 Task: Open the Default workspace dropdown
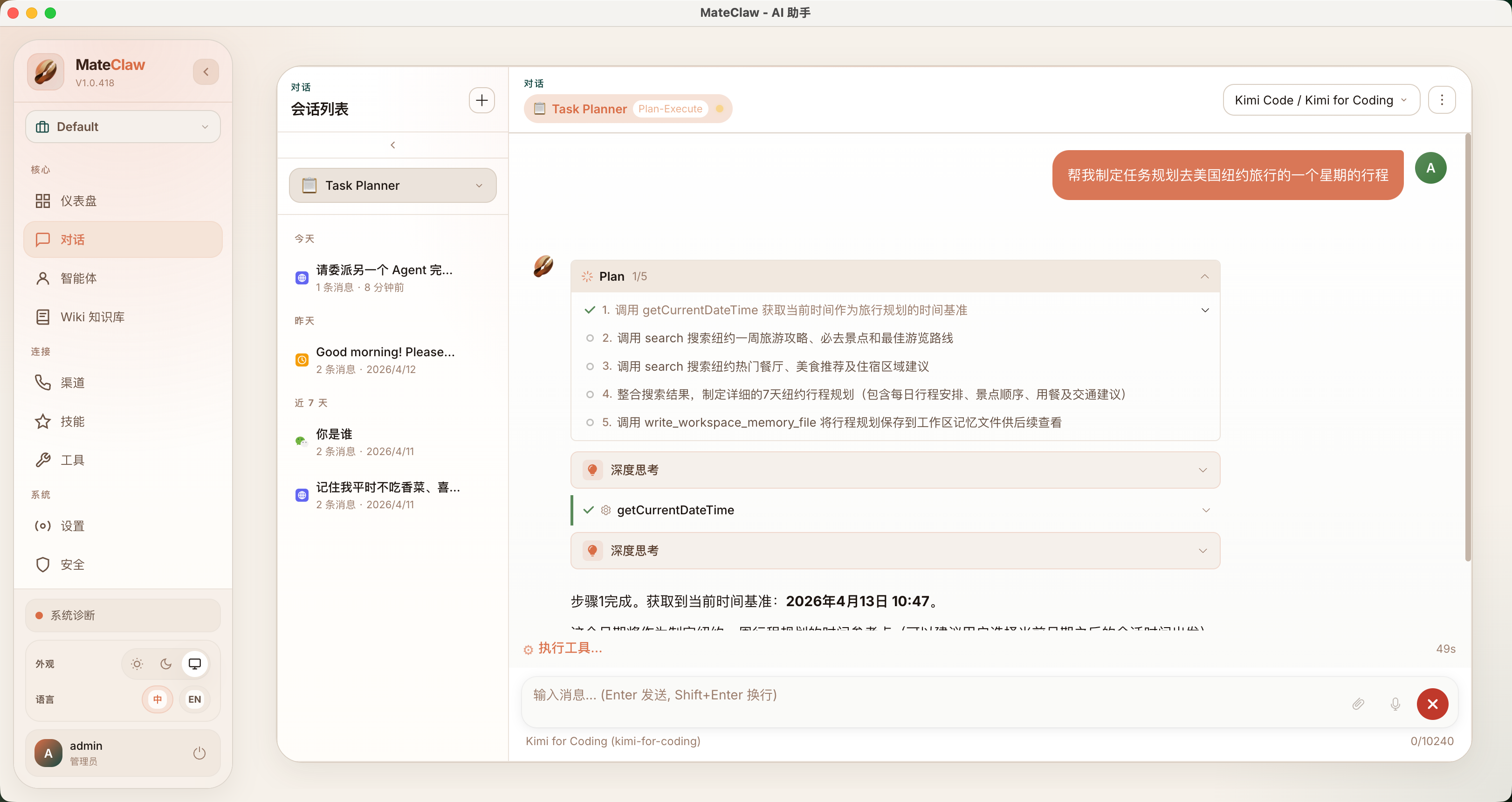pyautogui.click(x=123, y=126)
